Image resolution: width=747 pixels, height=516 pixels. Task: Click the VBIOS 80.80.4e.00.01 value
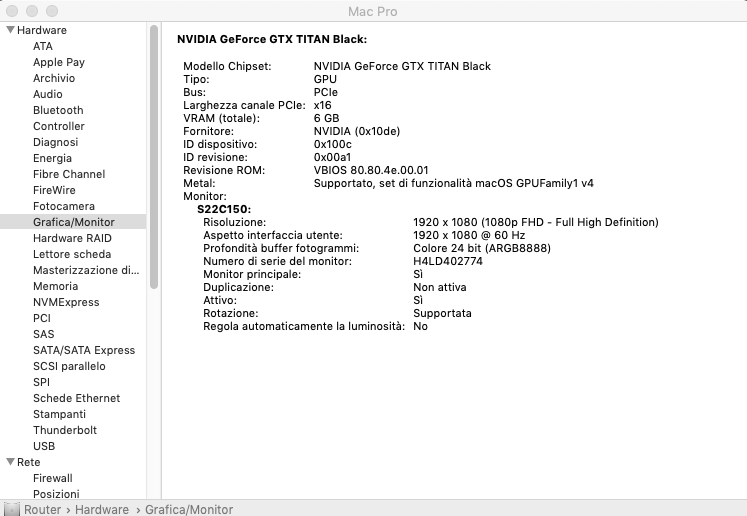pos(371,170)
